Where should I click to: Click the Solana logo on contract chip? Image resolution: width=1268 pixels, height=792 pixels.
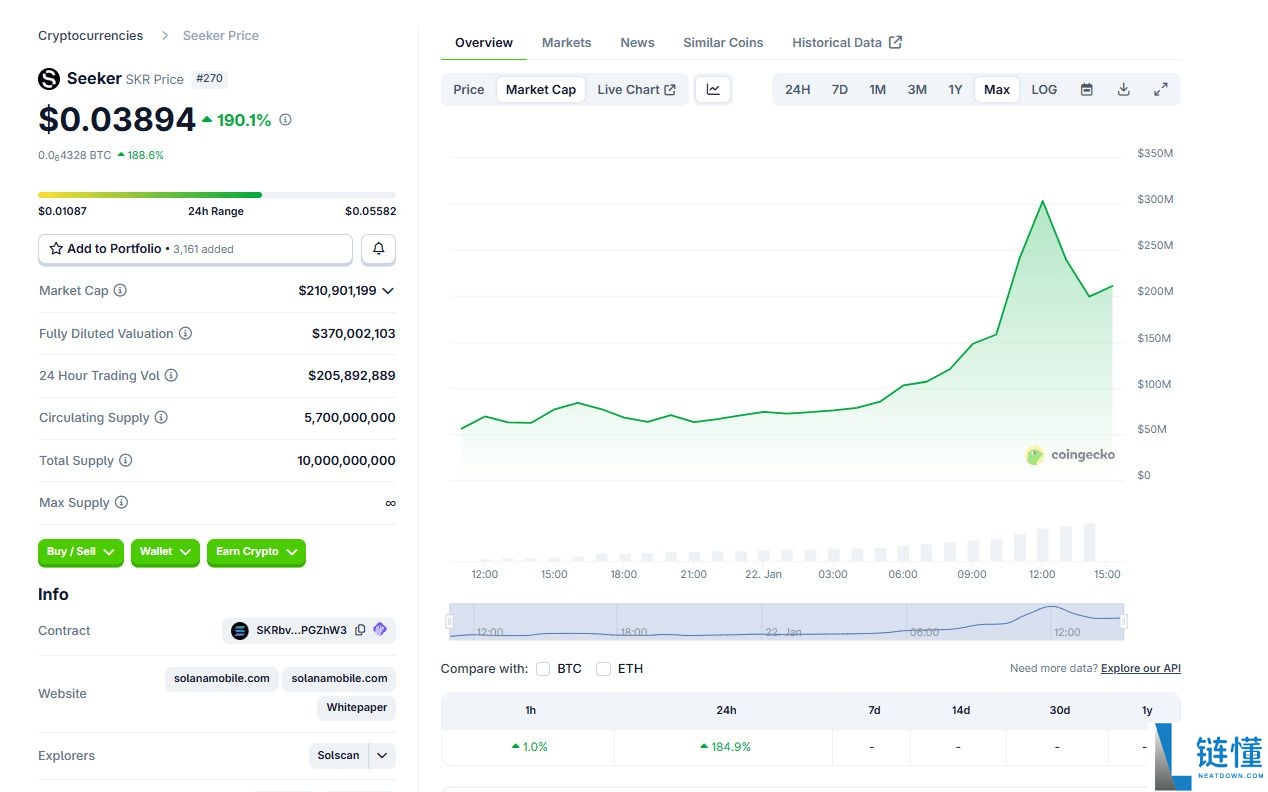[239, 631]
